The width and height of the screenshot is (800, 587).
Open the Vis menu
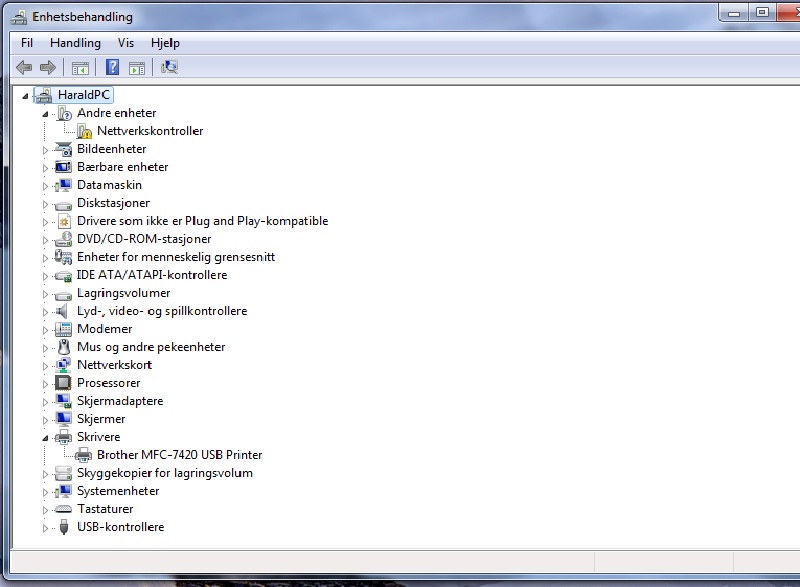tap(126, 43)
